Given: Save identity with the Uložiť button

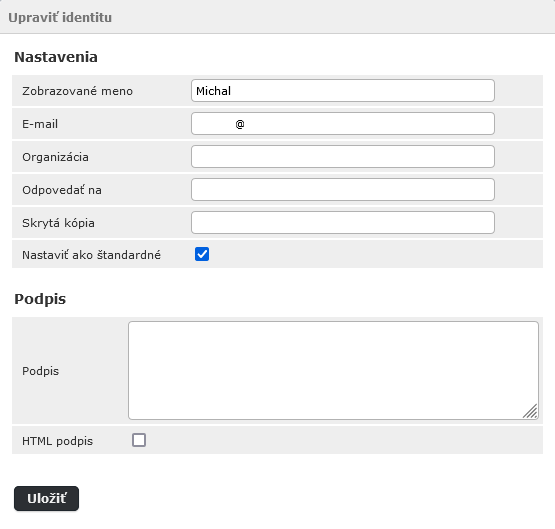Looking at the screenshot, I should point(46,498).
